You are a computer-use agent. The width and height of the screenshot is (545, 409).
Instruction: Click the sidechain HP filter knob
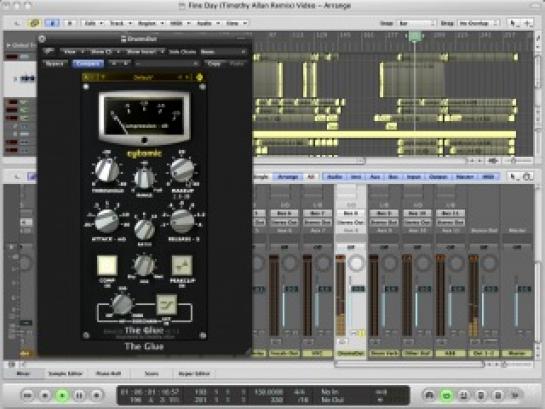coord(122,304)
